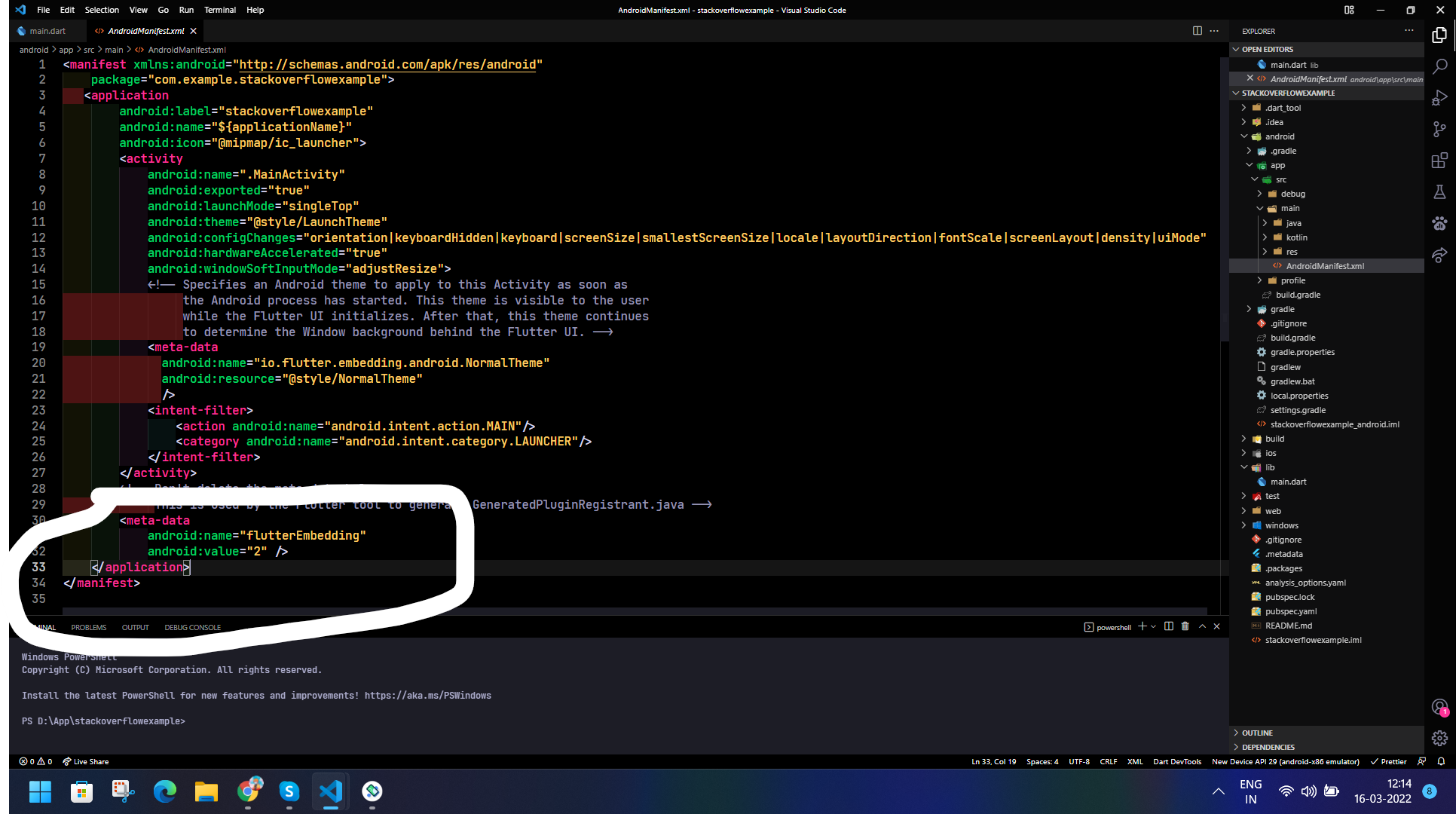
Task: Switch to the PROBLEMS panel tab
Action: click(x=89, y=627)
